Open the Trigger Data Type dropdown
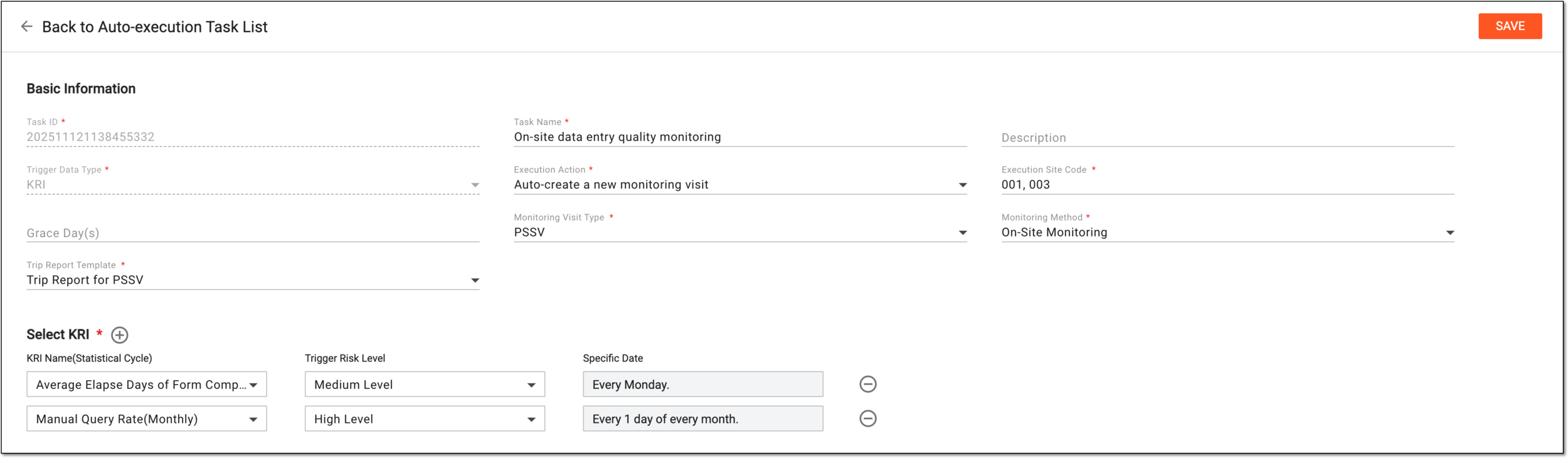The image size is (1568, 458). click(253, 184)
